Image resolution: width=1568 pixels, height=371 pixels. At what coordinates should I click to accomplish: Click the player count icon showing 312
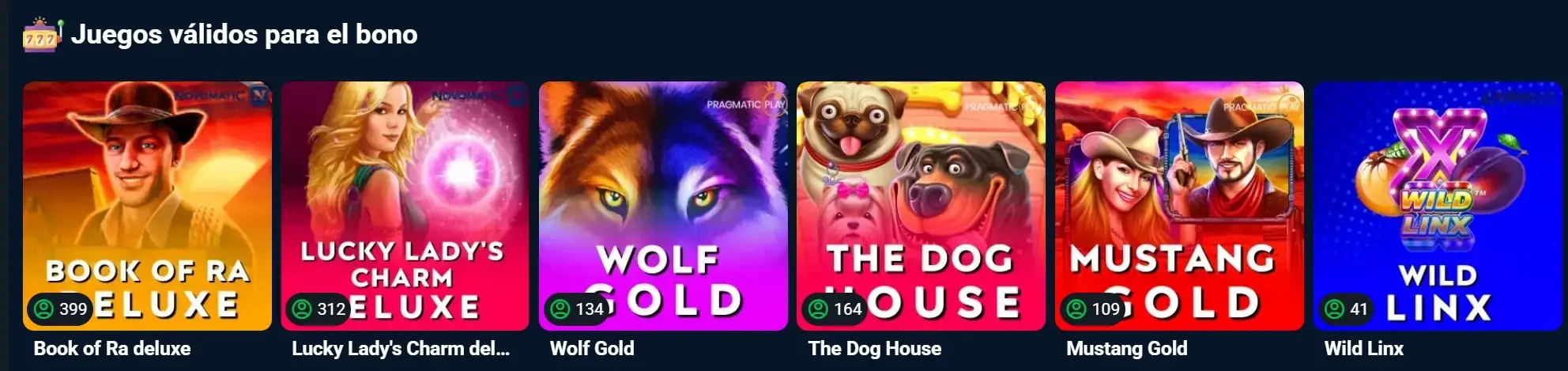pyautogui.click(x=302, y=309)
